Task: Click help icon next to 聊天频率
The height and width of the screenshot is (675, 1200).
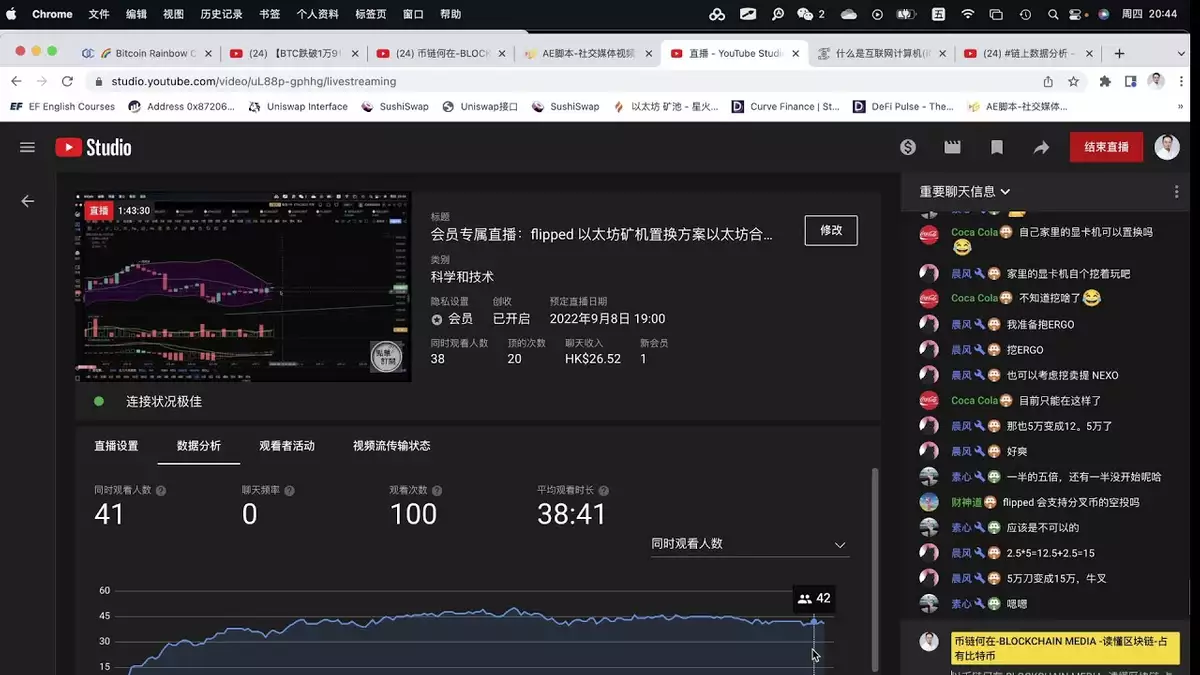Action: 290,491
